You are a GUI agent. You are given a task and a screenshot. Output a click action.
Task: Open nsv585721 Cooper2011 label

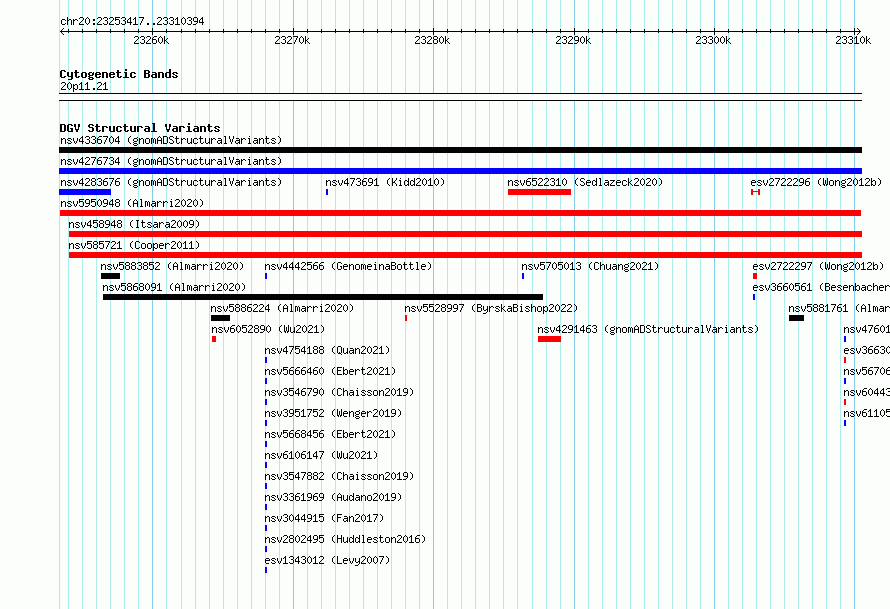[134, 245]
